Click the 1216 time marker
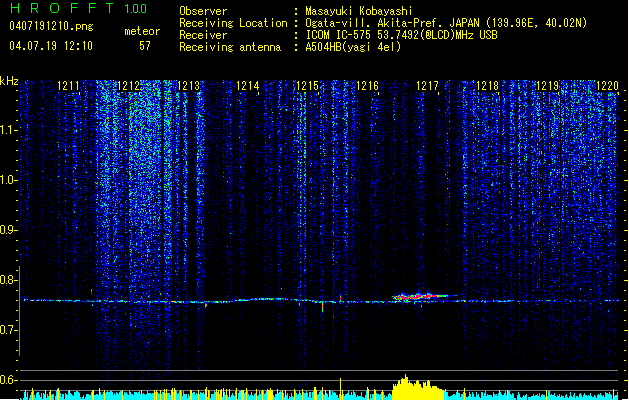The width and height of the screenshot is (629, 400). click(x=367, y=86)
